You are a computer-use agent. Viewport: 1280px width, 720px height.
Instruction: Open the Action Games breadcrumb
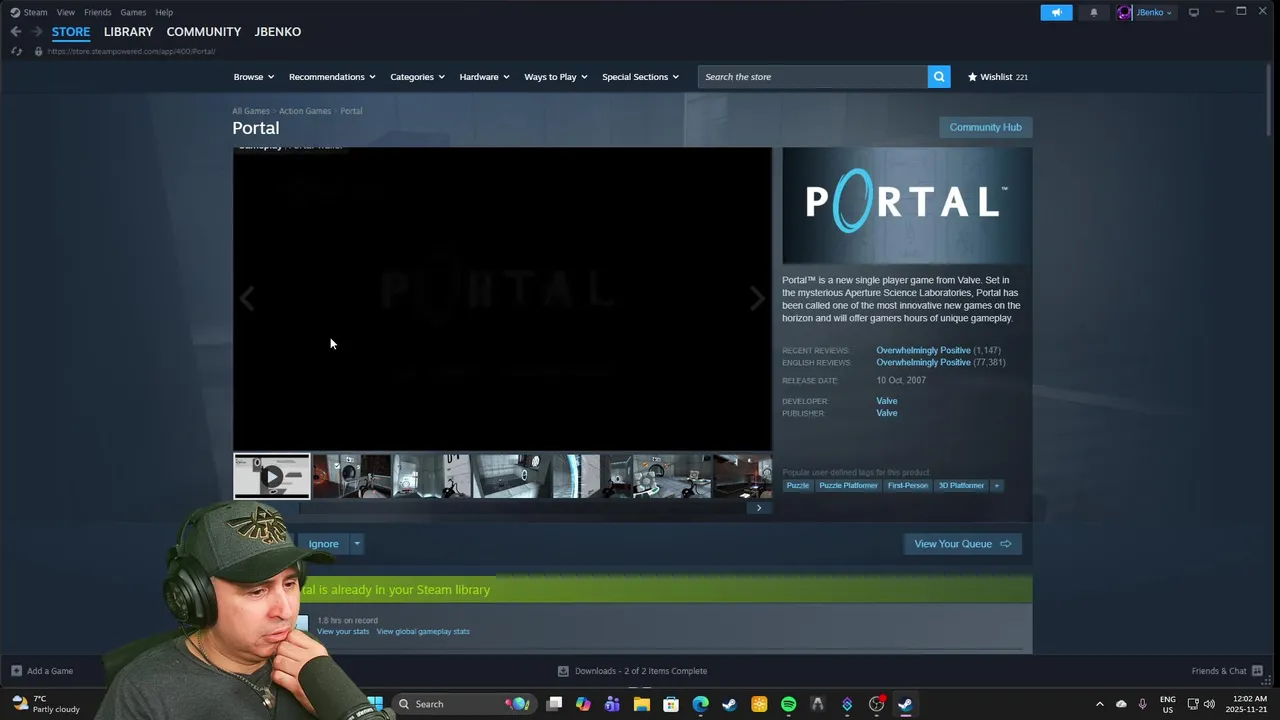pos(305,111)
